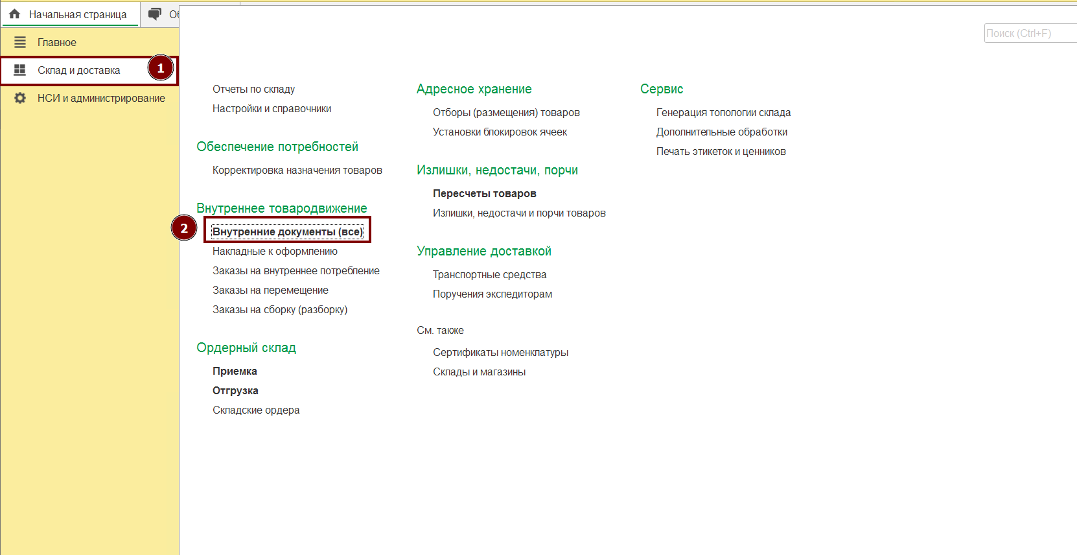The height and width of the screenshot is (556, 1078).
Task: Open Склады и магазины
Action: click(x=479, y=372)
